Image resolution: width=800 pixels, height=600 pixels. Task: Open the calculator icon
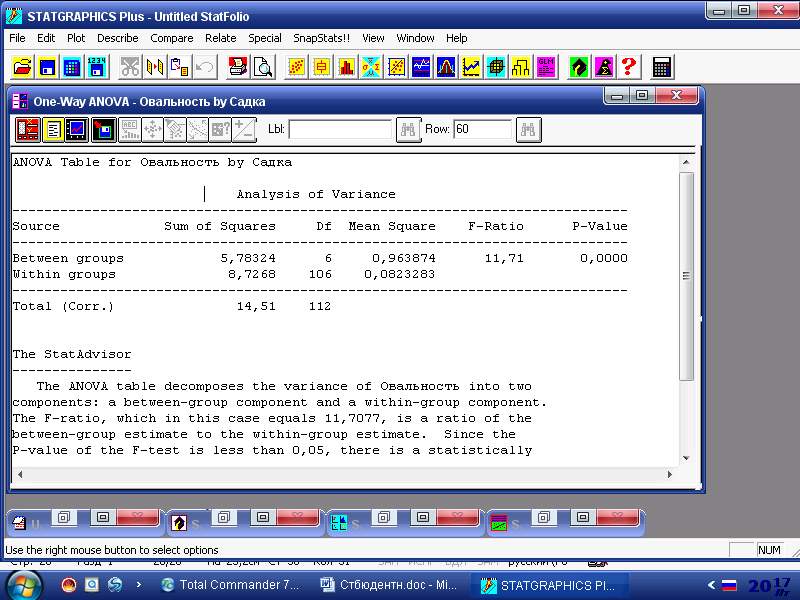point(662,67)
